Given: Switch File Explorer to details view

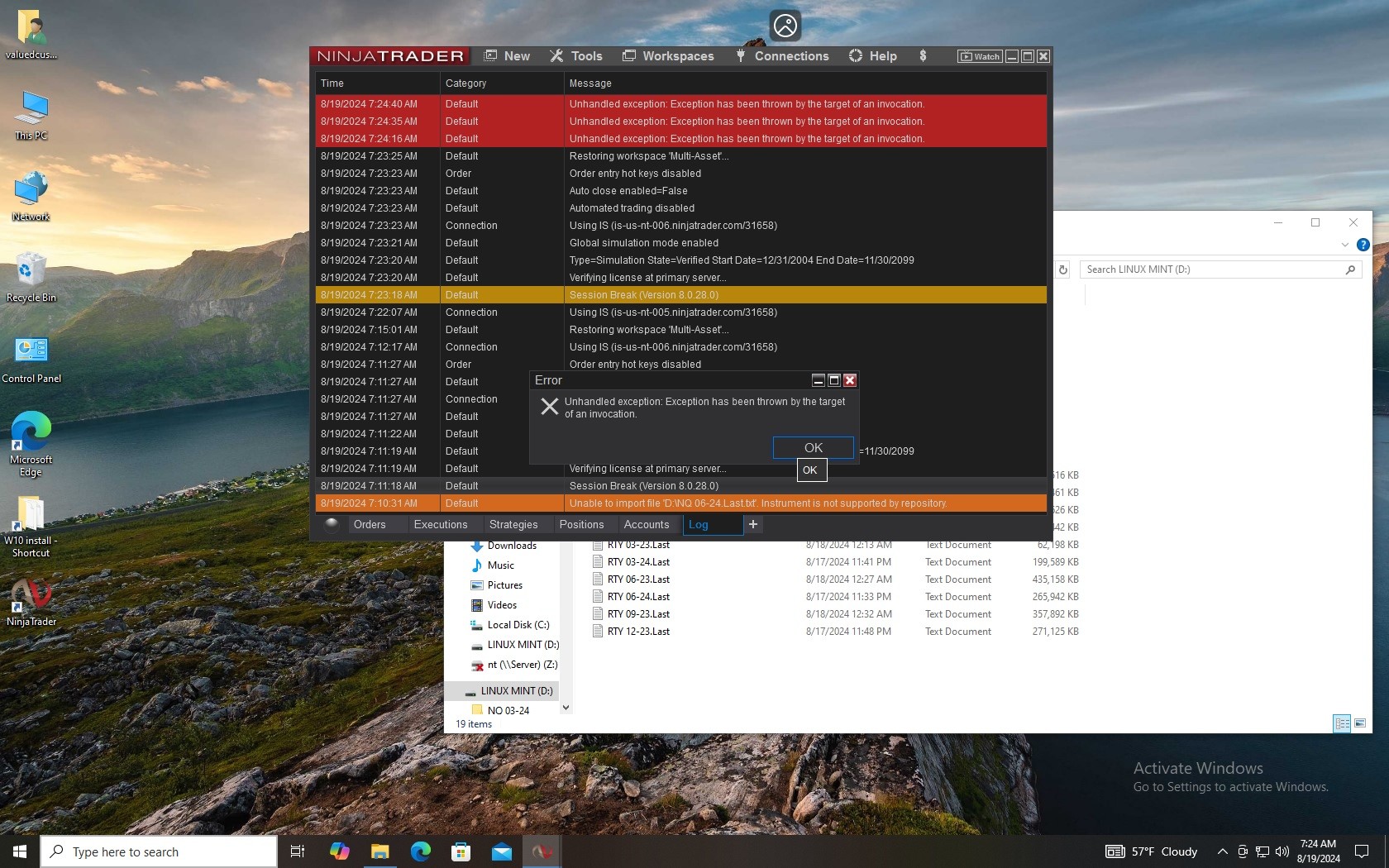Looking at the screenshot, I should 1342,723.
